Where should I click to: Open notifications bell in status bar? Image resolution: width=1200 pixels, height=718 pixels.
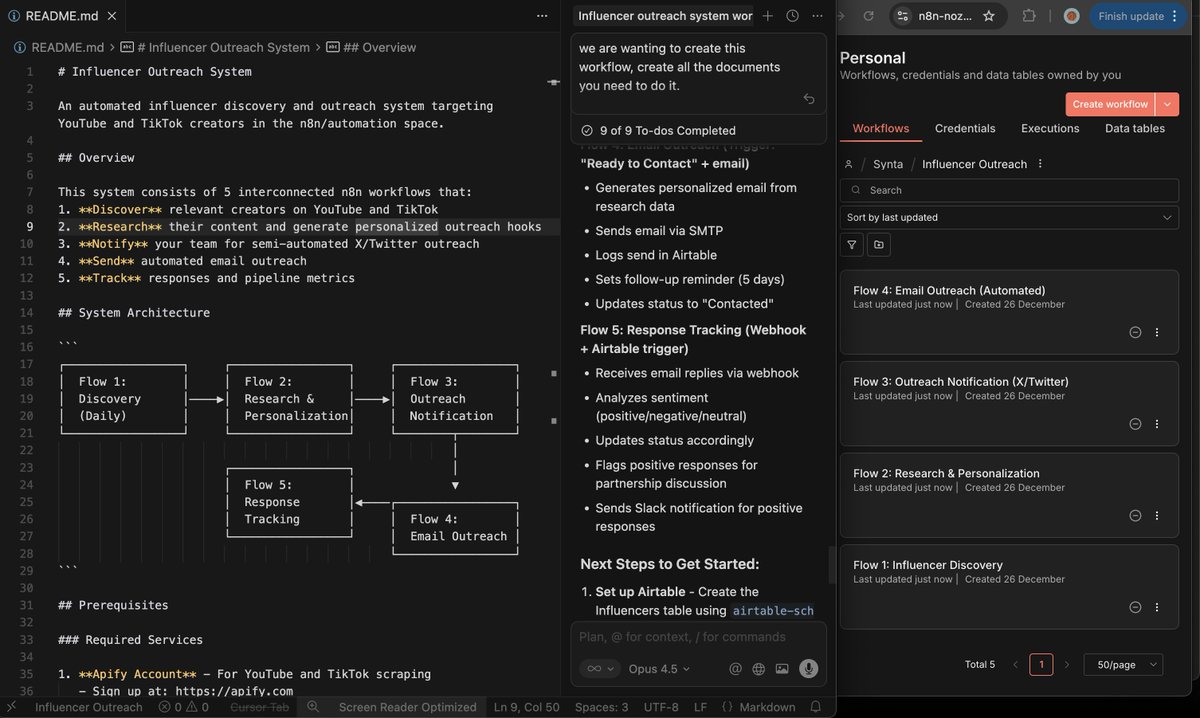816,707
